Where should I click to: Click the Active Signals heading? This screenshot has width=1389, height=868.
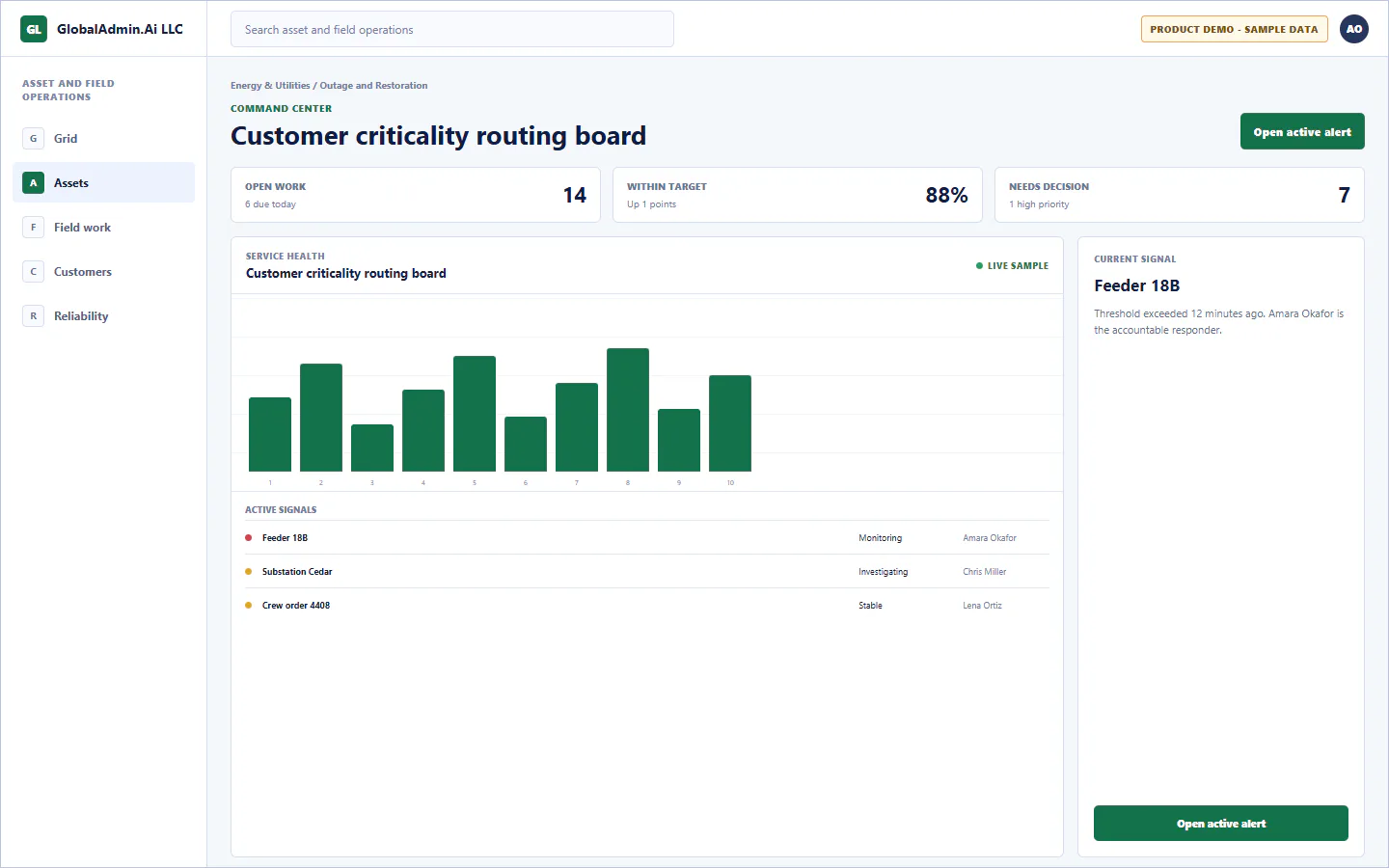pyautogui.click(x=281, y=510)
